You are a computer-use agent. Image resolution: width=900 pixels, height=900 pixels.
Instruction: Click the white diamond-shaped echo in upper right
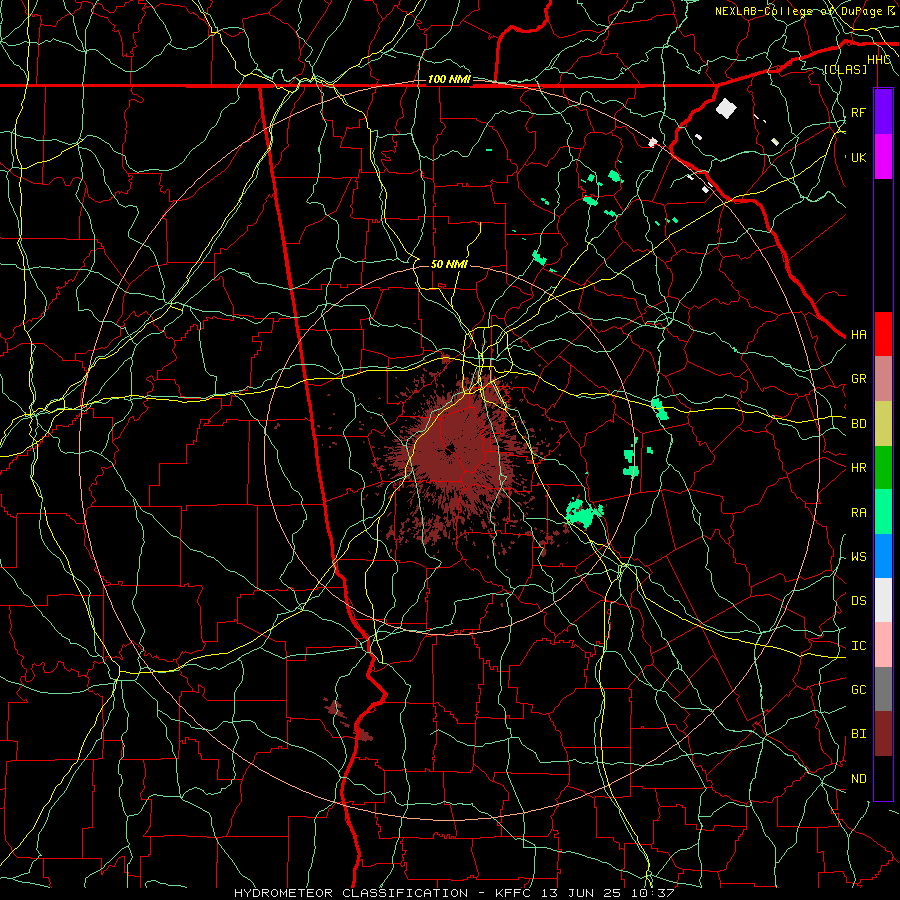(x=726, y=108)
